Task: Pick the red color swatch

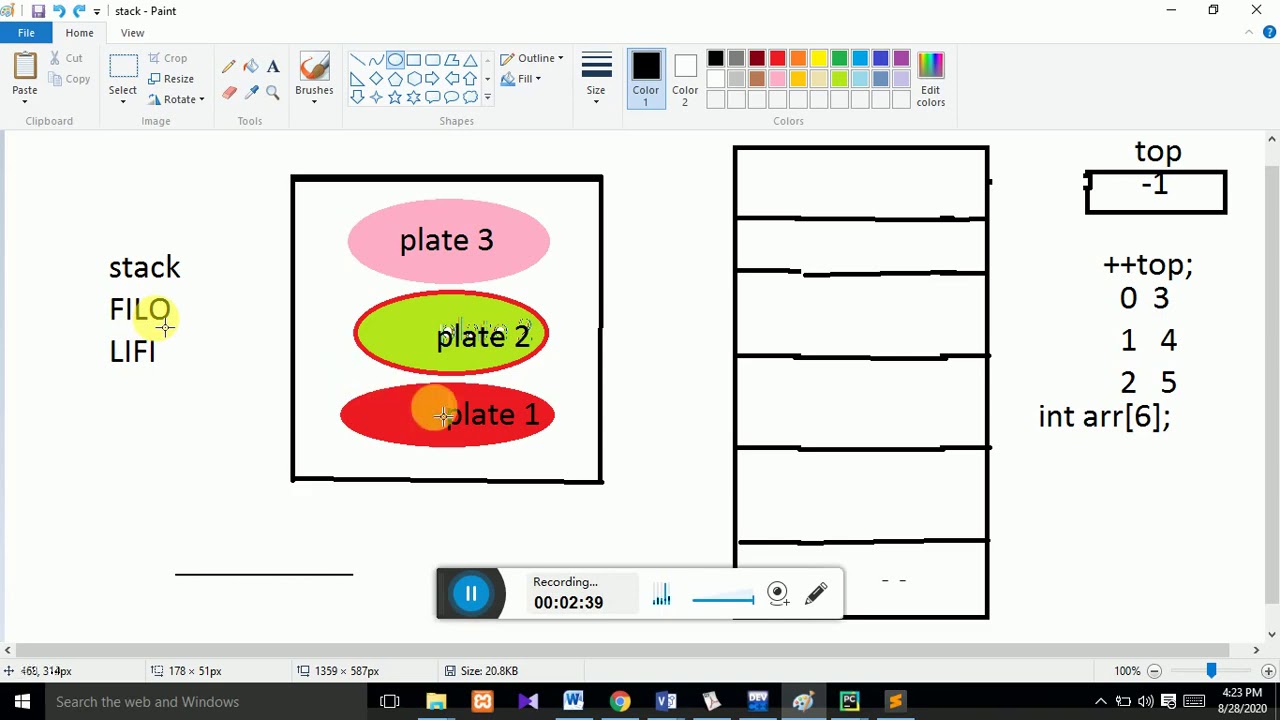Action: [x=777, y=59]
